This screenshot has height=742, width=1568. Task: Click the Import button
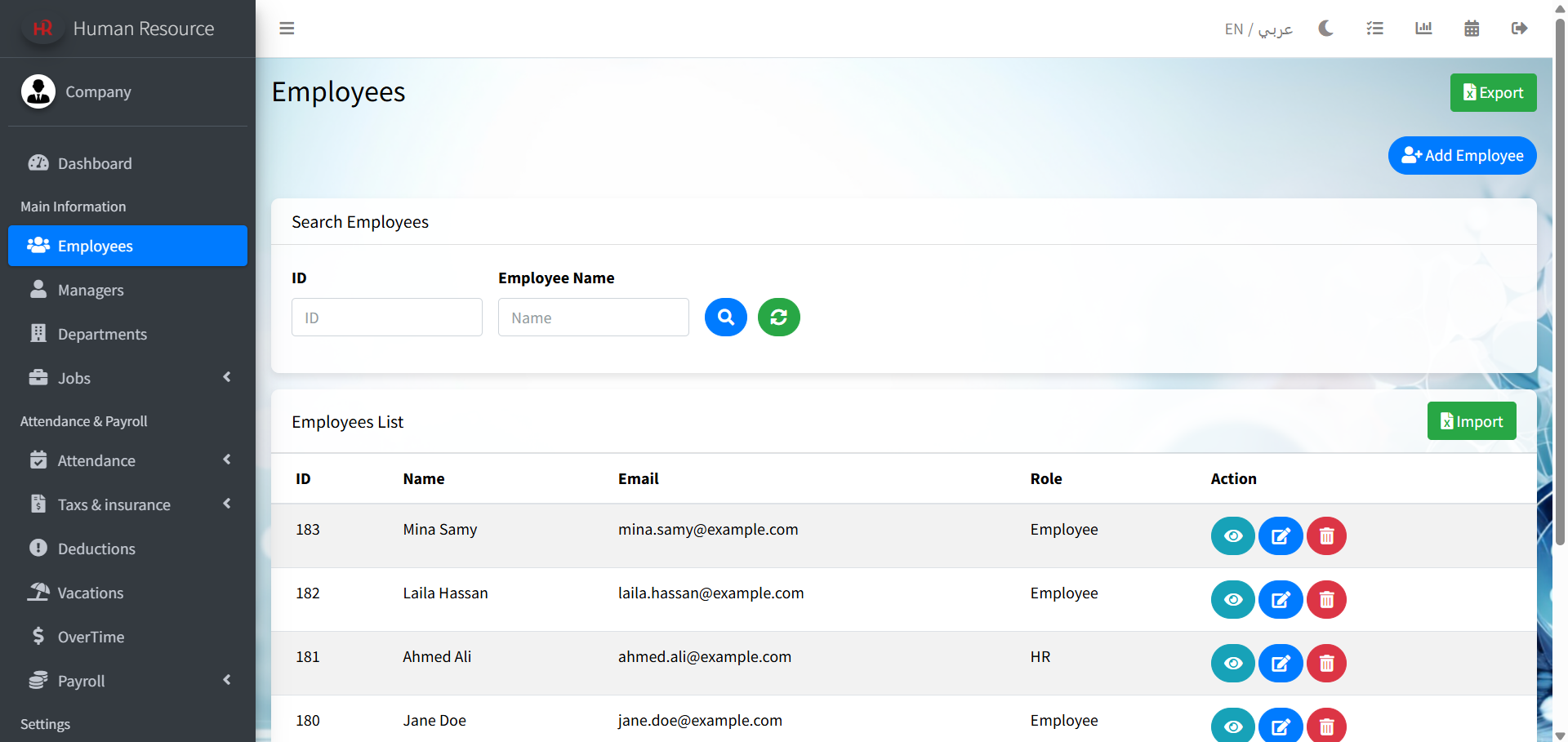(x=1472, y=421)
